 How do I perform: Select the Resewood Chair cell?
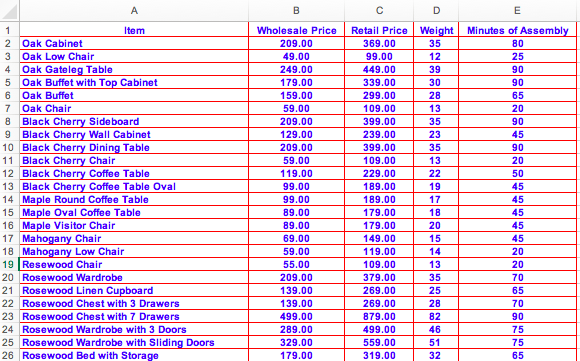(x=134, y=264)
